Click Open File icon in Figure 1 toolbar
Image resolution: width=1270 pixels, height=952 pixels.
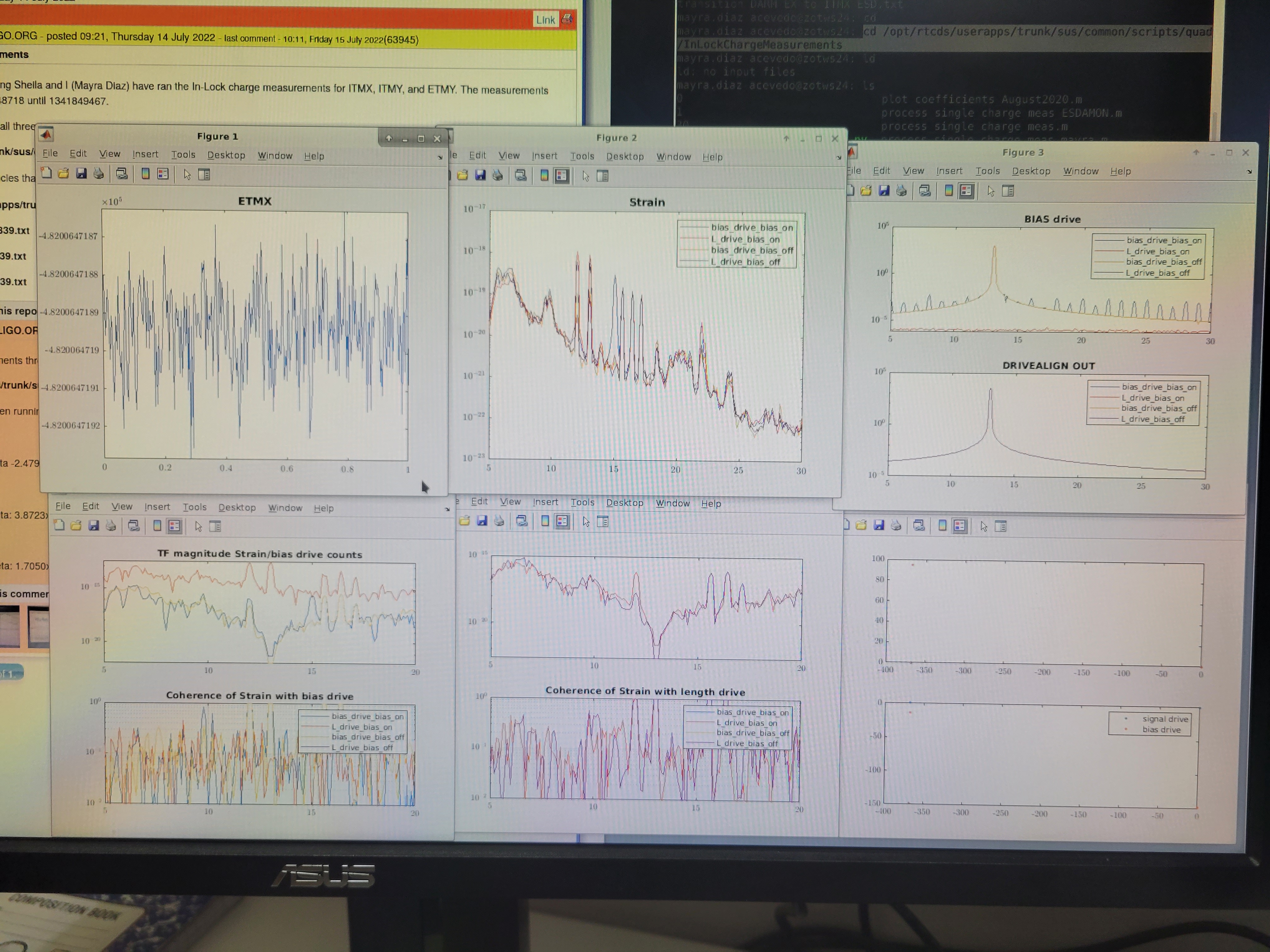pyautogui.click(x=63, y=173)
